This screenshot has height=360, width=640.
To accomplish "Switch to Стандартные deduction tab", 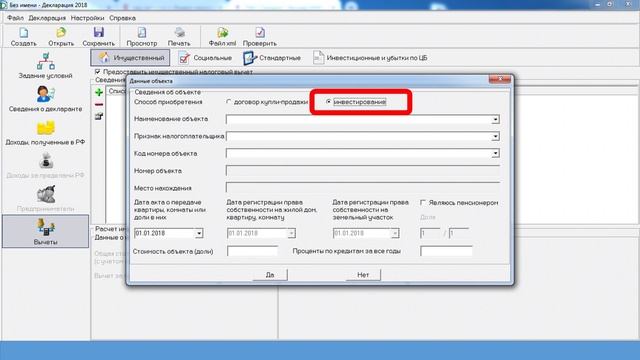I will coord(272,58).
